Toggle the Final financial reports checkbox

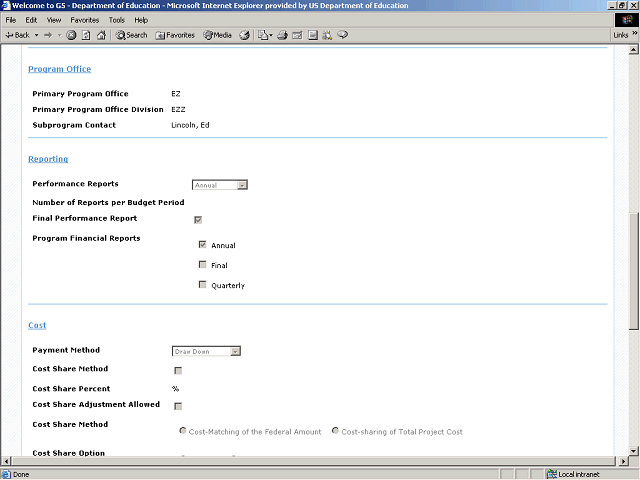click(202, 264)
